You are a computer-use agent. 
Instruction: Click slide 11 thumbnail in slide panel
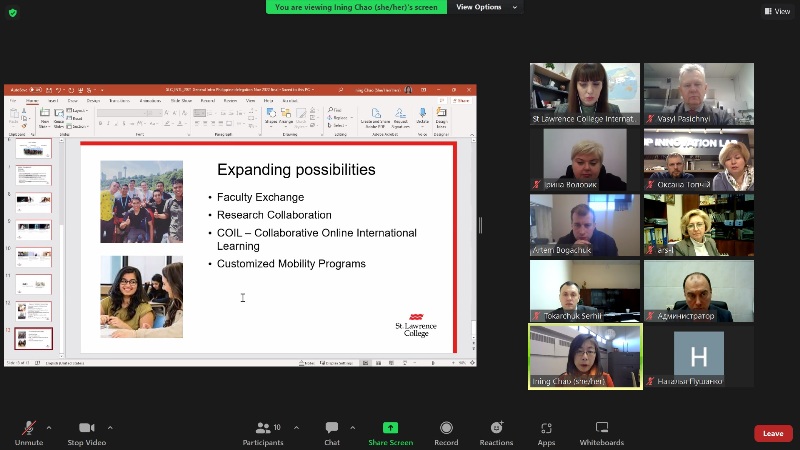click(x=34, y=284)
